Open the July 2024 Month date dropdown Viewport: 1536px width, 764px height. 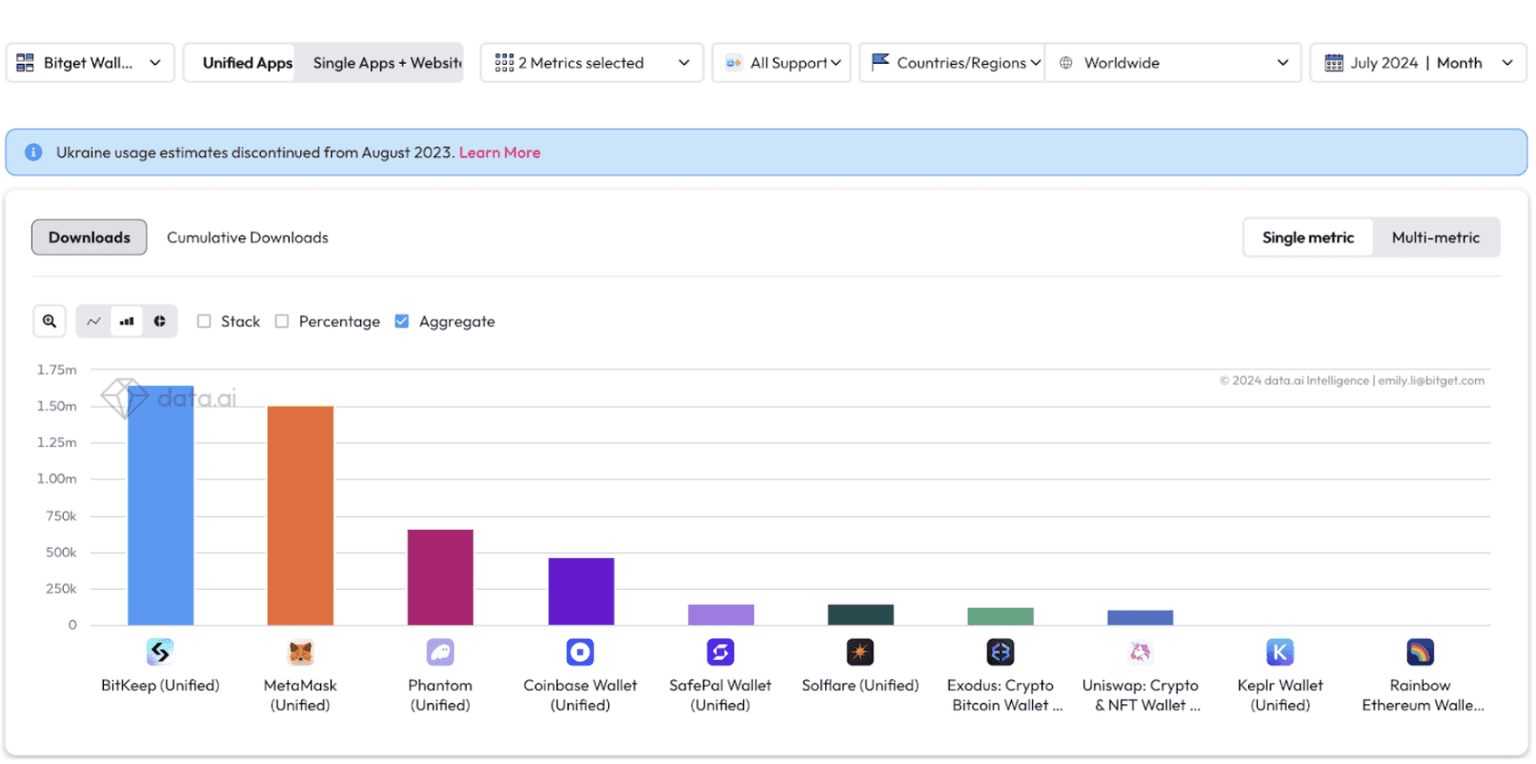pyautogui.click(x=1418, y=63)
